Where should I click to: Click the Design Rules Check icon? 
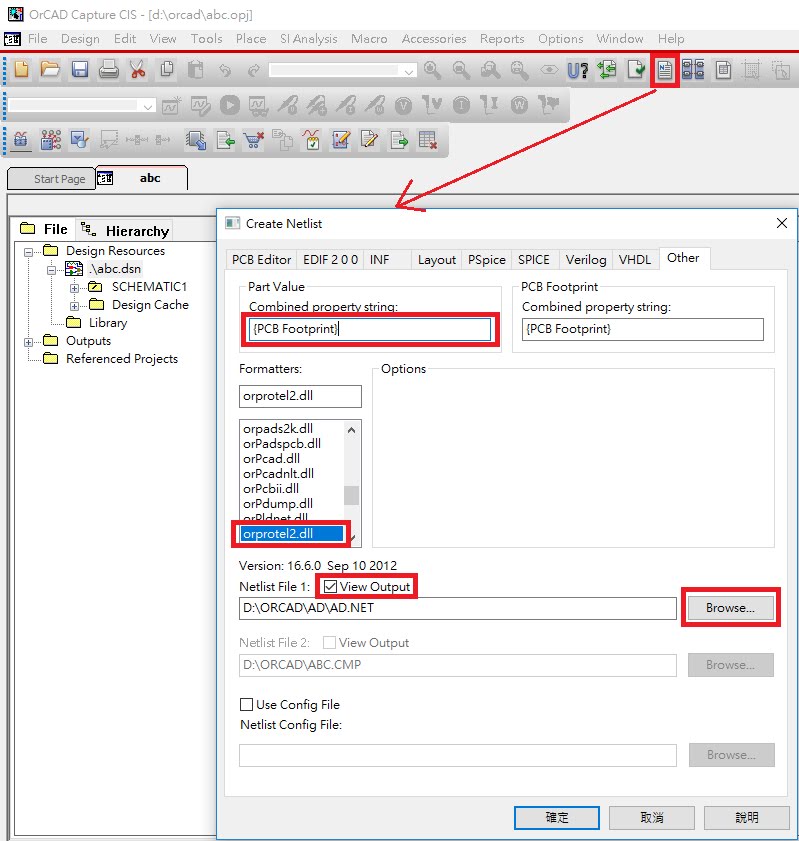(x=635, y=70)
